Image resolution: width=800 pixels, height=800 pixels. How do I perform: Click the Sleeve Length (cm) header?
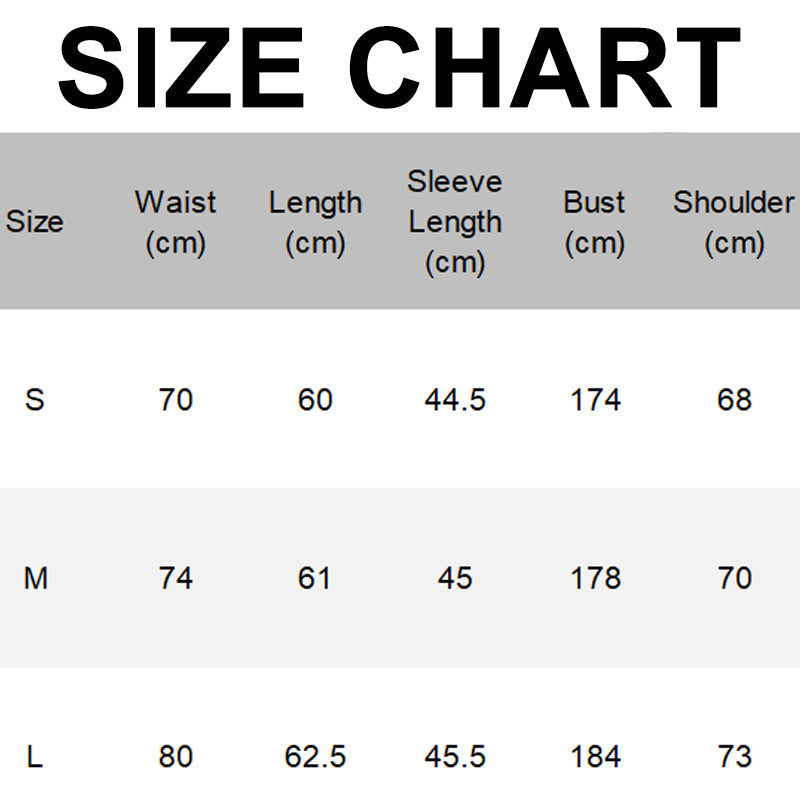coord(455,221)
